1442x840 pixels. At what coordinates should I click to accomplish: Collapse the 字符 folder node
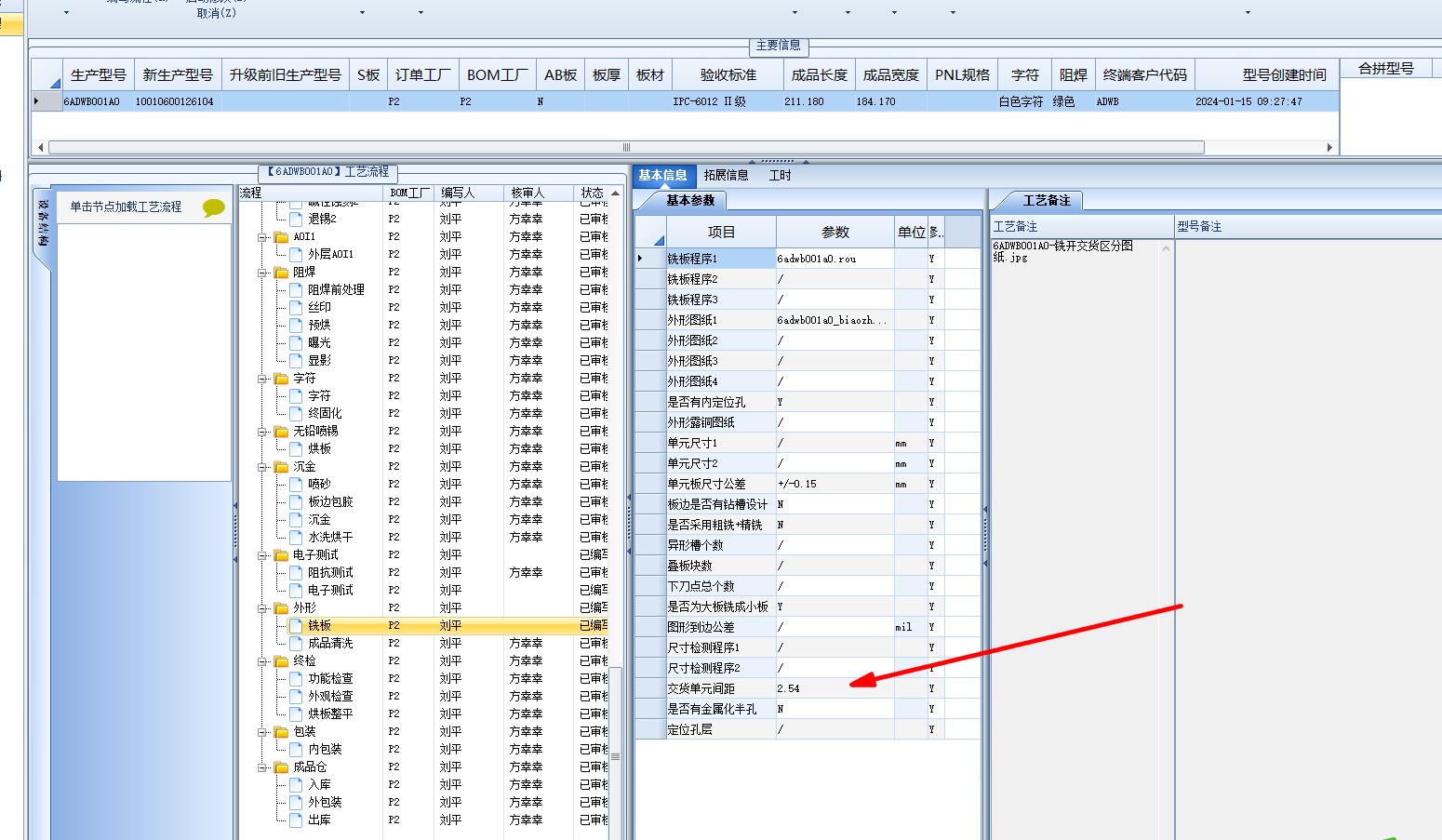pyautogui.click(x=262, y=379)
